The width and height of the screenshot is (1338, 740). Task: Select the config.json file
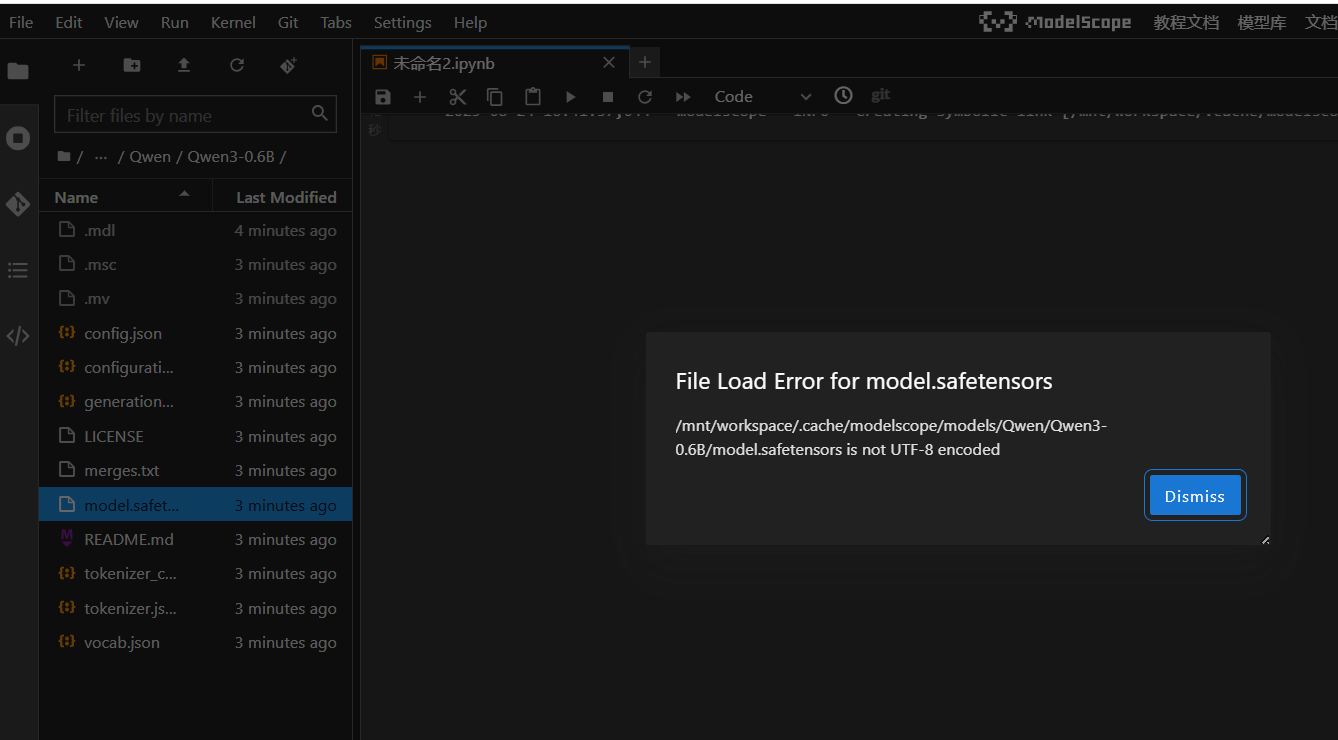click(195, 333)
